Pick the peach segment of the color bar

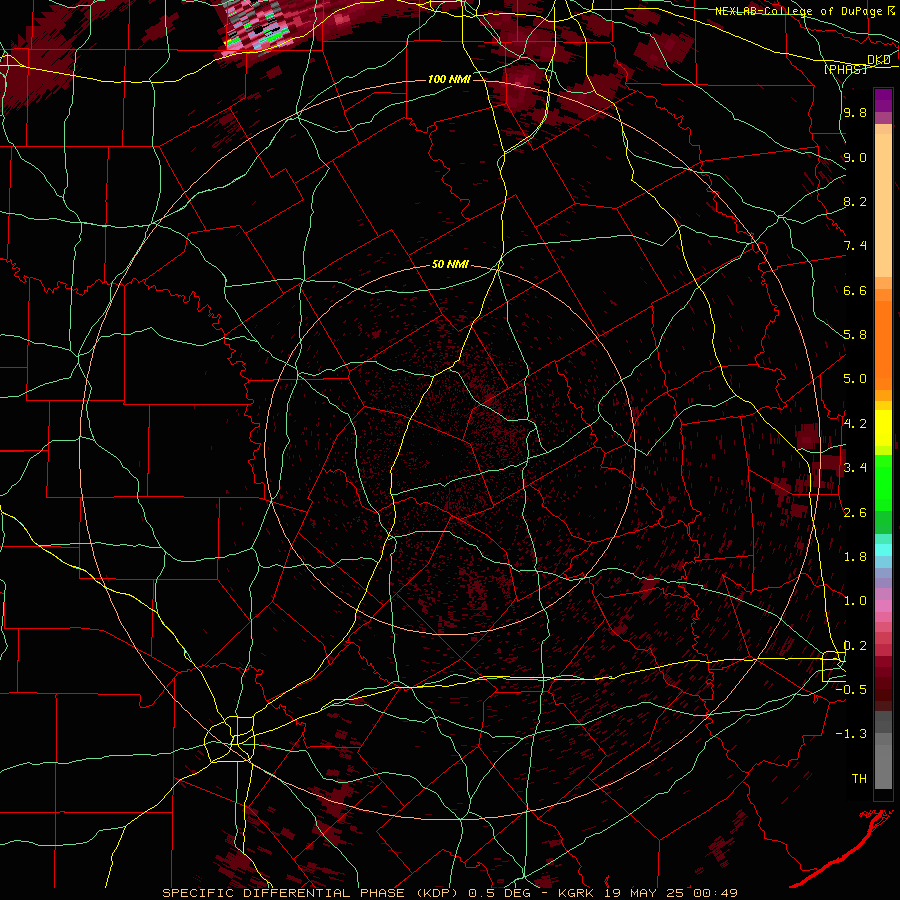click(883, 201)
